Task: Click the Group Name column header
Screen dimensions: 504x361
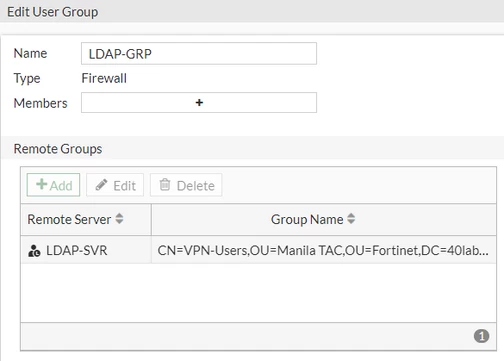Action: [x=324, y=219]
